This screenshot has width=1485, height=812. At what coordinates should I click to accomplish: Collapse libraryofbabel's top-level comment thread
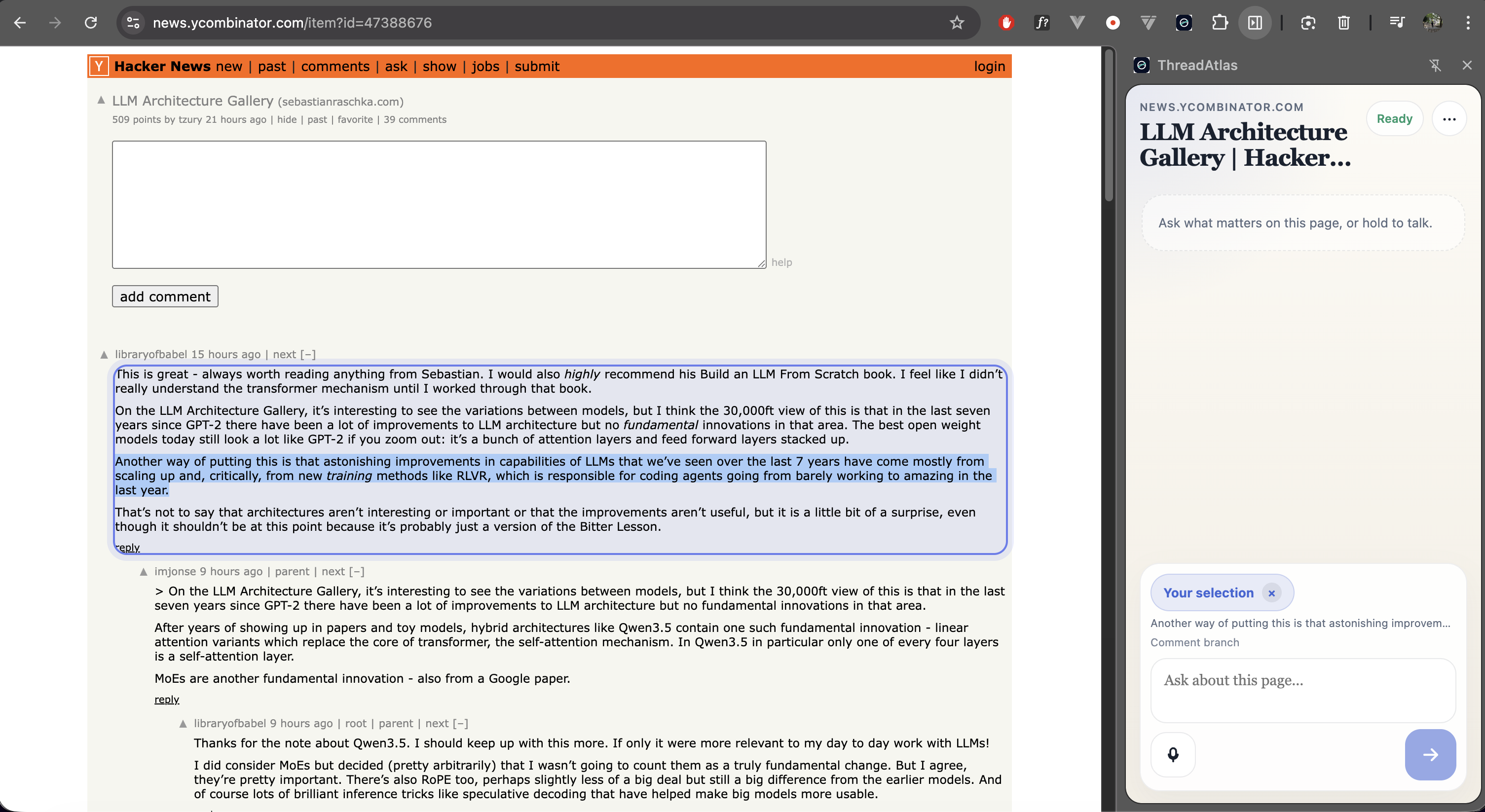coord(308,354)
